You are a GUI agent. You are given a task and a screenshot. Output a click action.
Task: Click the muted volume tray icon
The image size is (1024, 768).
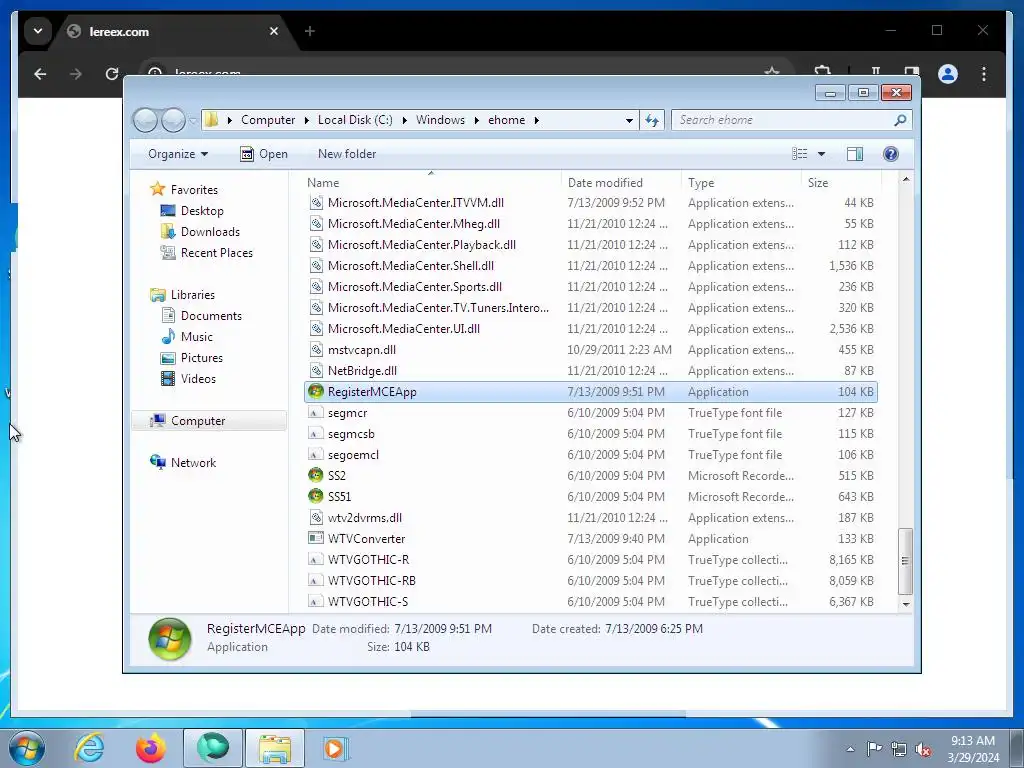pyautogui.click(x=923, y=749)
